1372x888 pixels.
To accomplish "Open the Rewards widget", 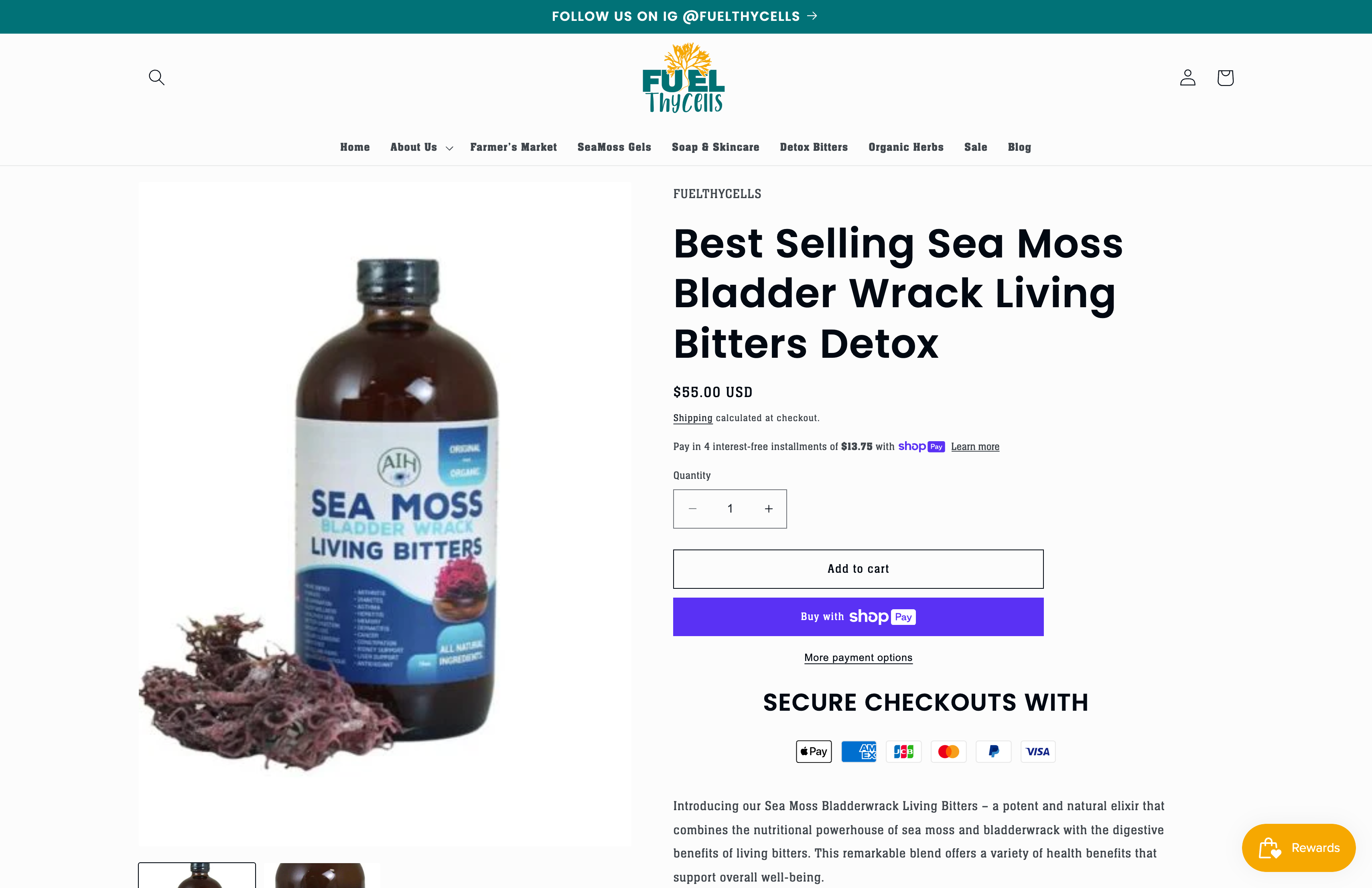I will pos(1298,847).
